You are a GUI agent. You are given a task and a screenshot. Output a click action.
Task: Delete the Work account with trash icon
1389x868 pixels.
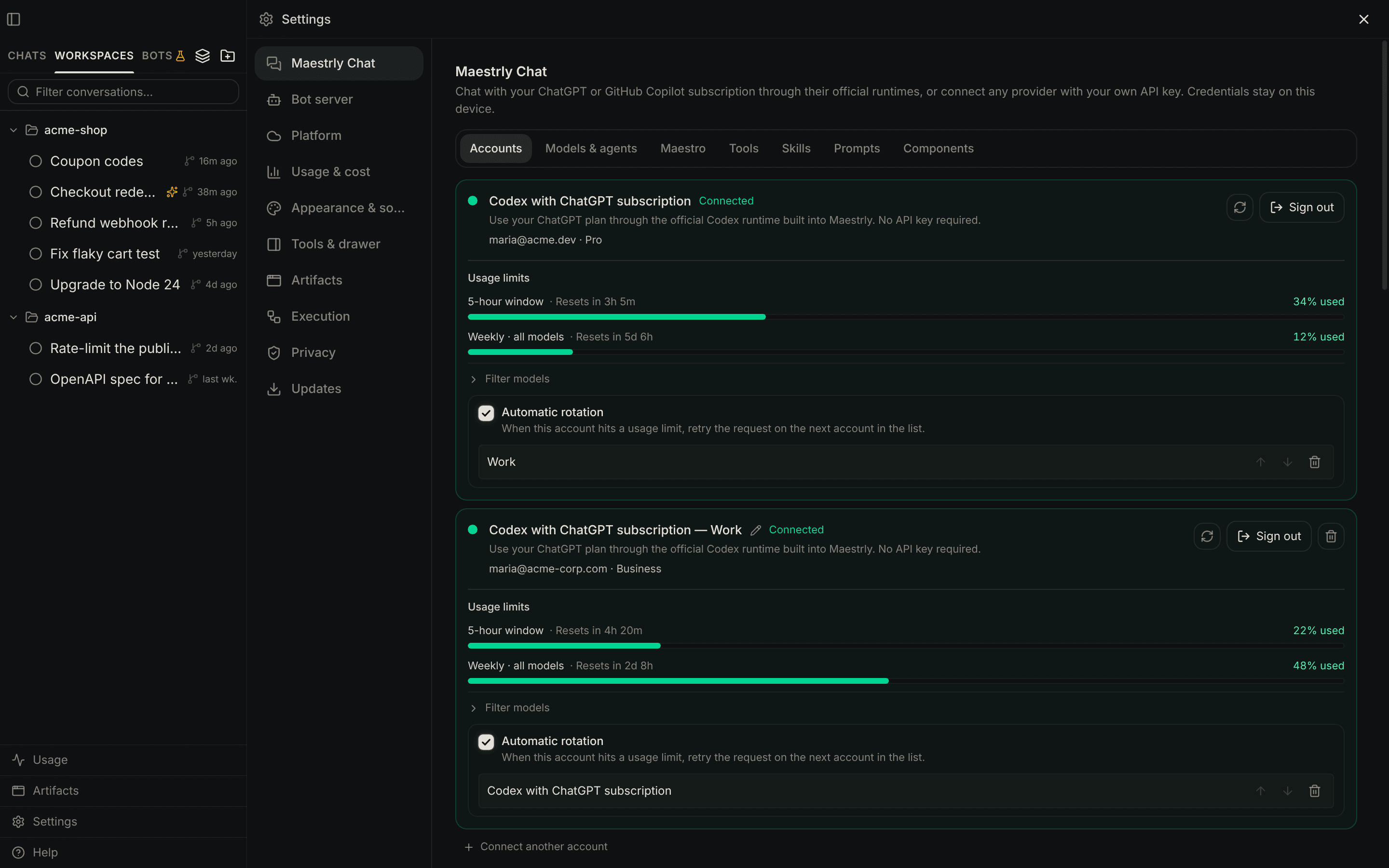click(1331, 536)
